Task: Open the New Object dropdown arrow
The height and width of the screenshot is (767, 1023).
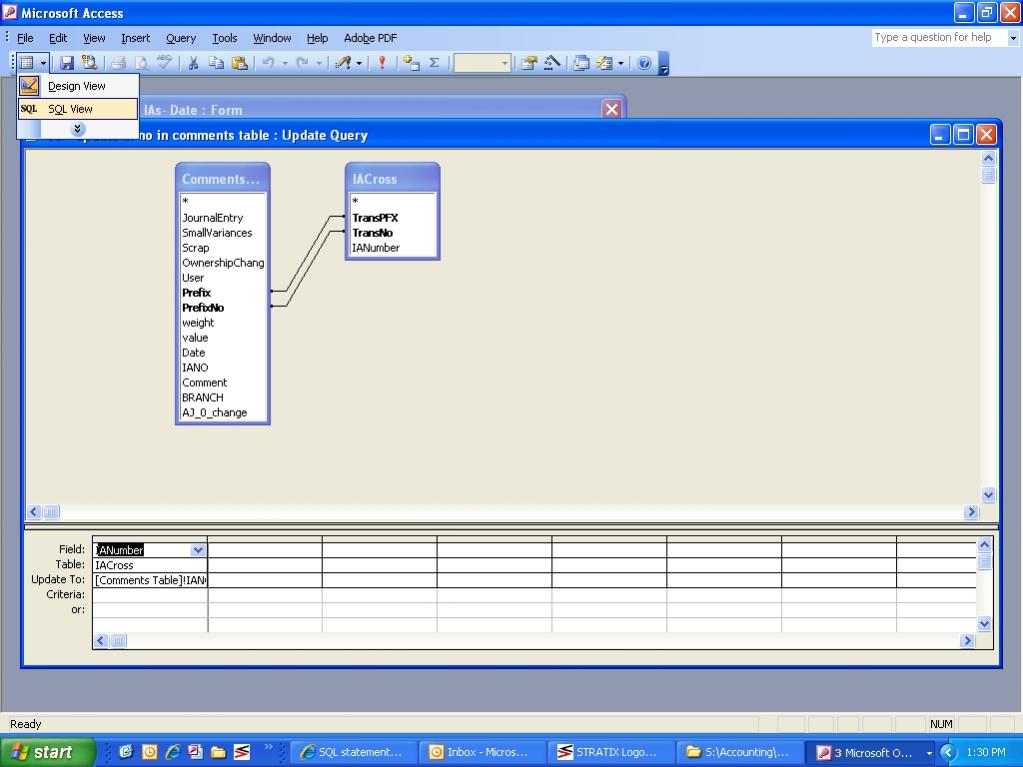Action: [x=620, y=63]
